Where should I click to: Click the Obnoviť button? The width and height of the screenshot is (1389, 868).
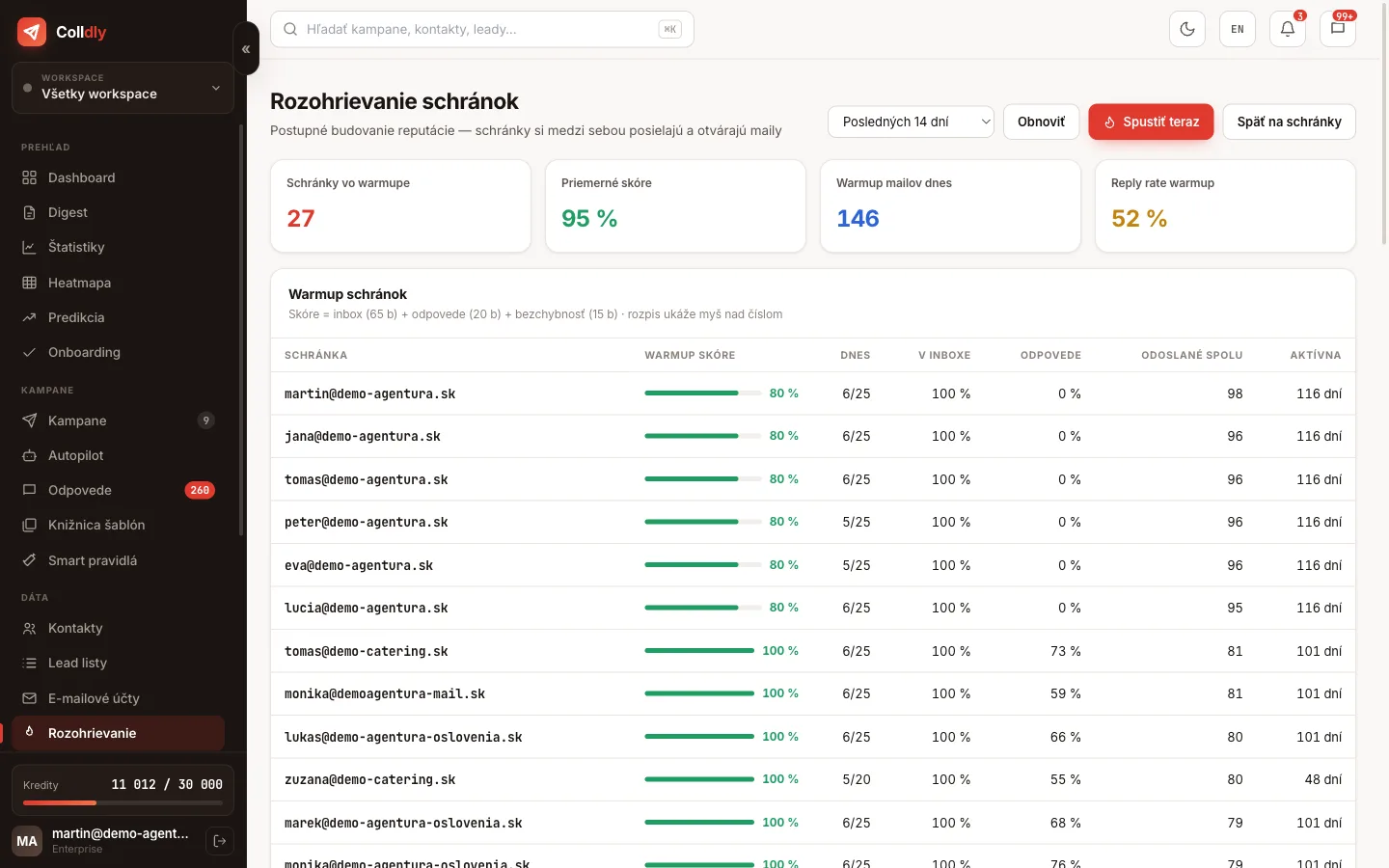[x=1041, y=122]
